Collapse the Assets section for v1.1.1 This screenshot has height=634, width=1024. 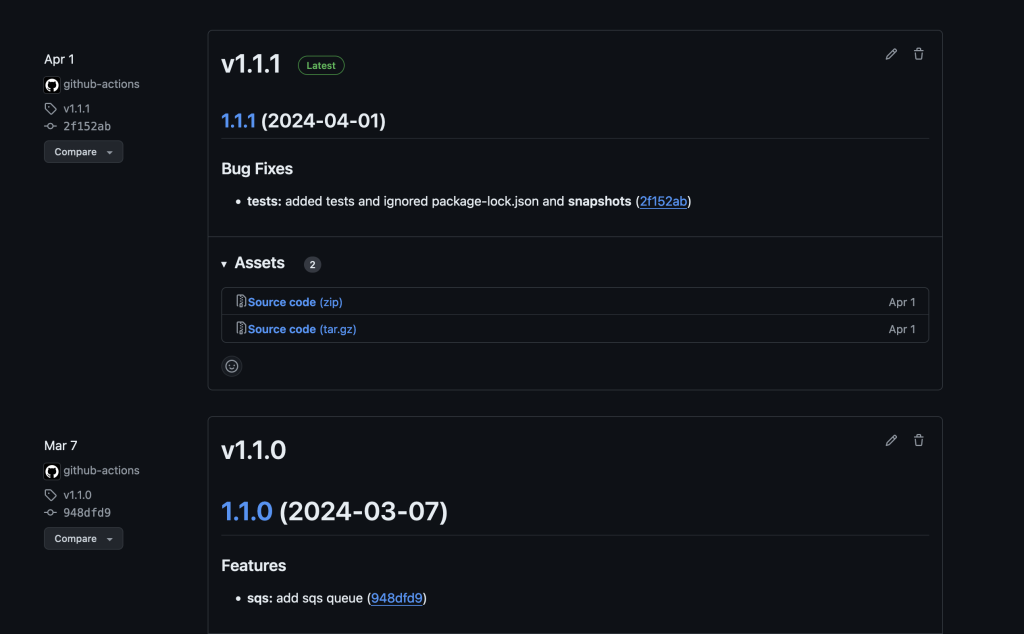[x=223, y=264]
